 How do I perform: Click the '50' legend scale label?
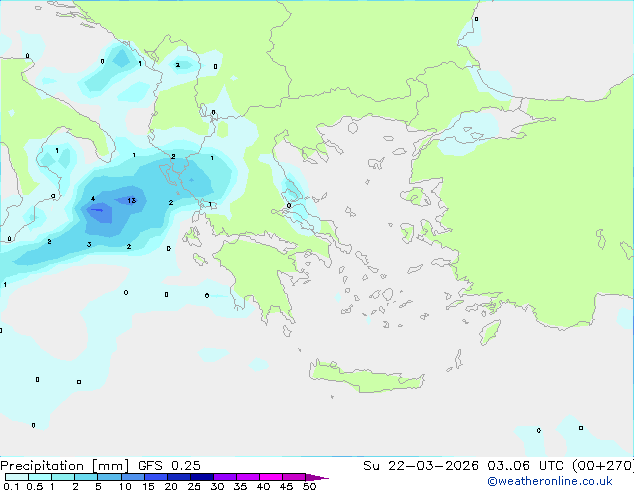[x=310, y=486]
